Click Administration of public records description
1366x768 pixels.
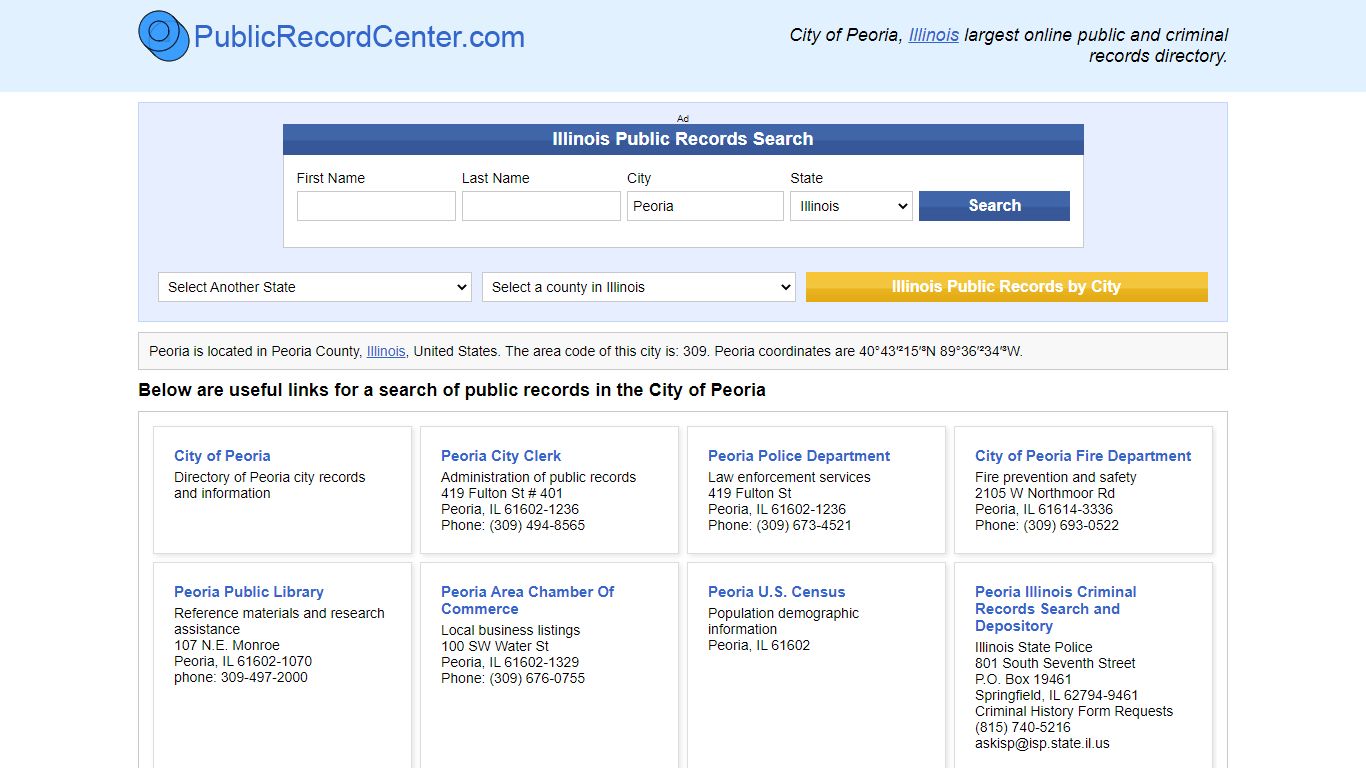pyautogui.click(x=538, y=477)
